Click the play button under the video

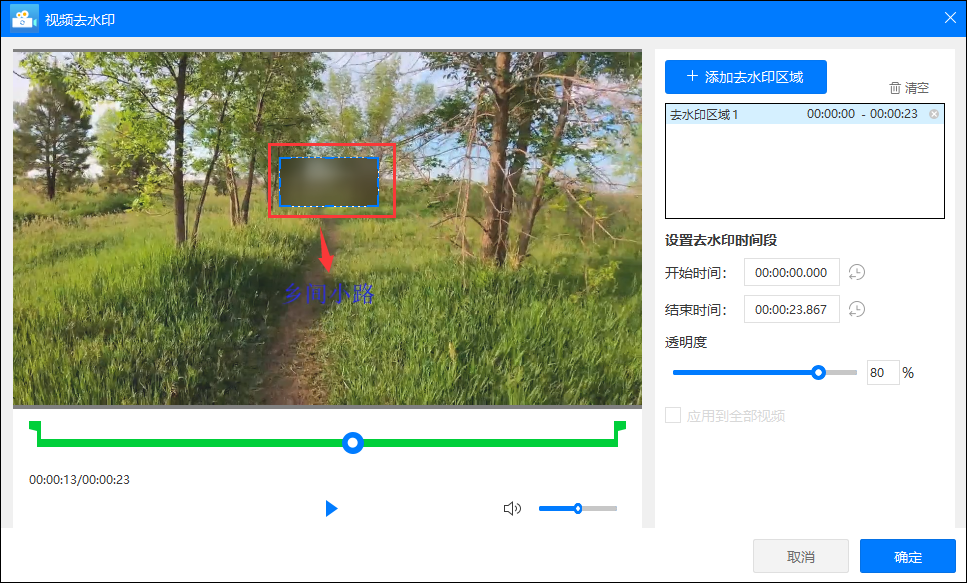tap(331, 509)
